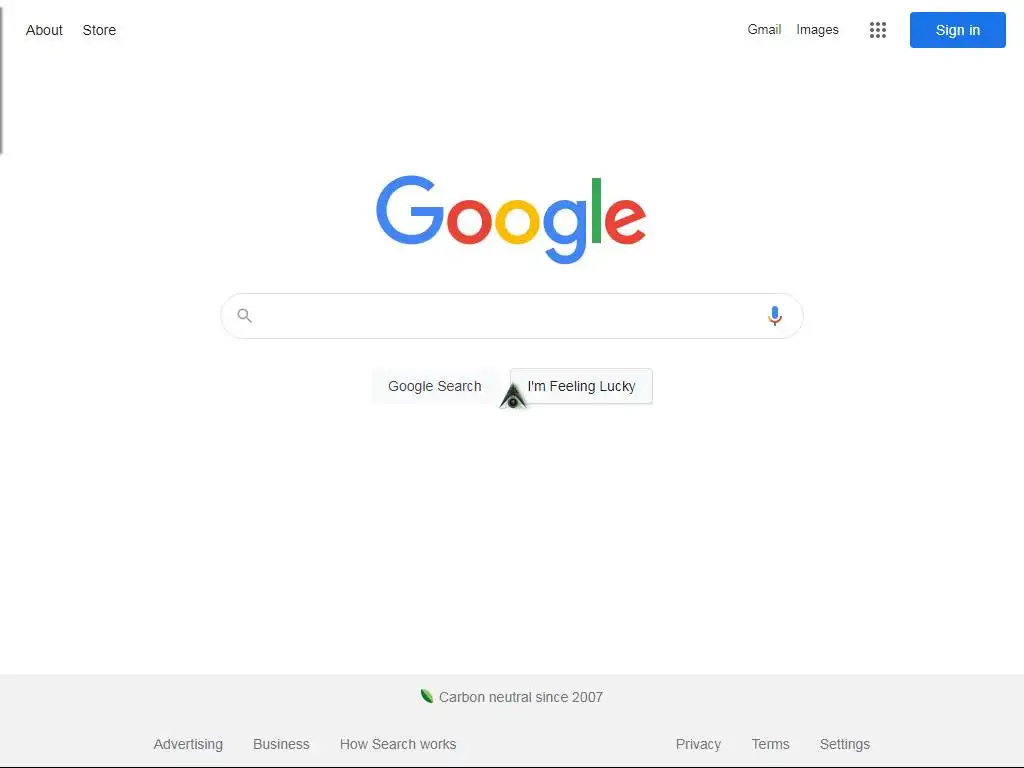Open the Terms footer link
1024x768 pixels.
(x=771, y=744)
